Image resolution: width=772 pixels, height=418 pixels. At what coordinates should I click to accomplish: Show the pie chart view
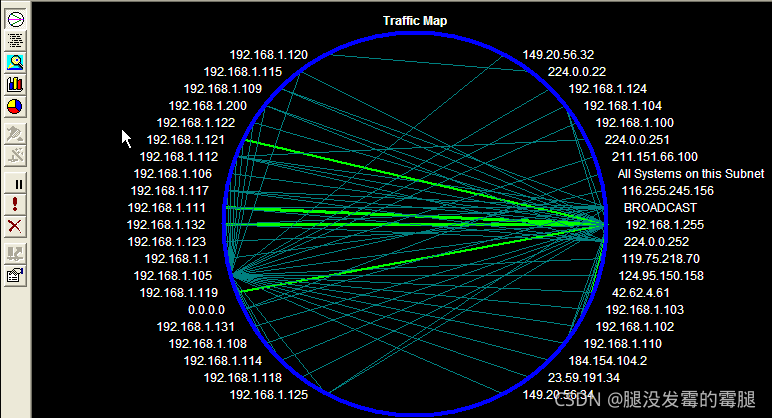pos(15,106)
